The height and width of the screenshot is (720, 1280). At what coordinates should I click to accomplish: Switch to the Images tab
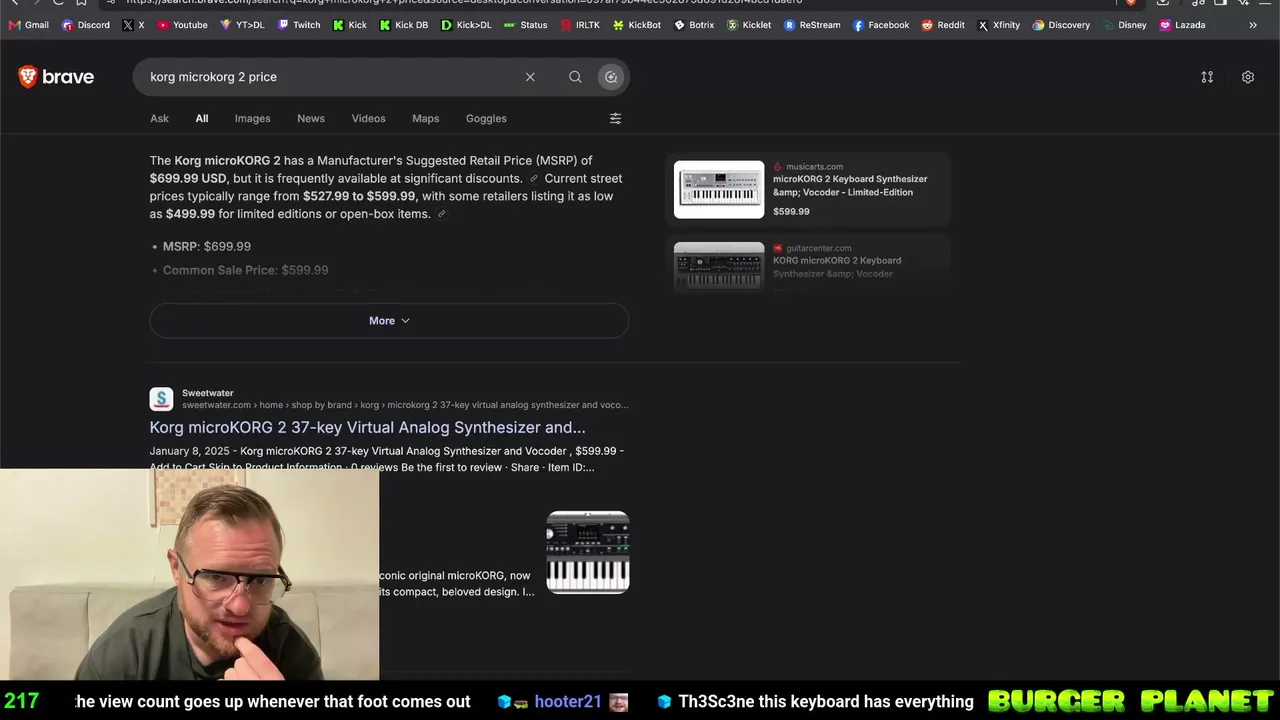tap(253, 118)
